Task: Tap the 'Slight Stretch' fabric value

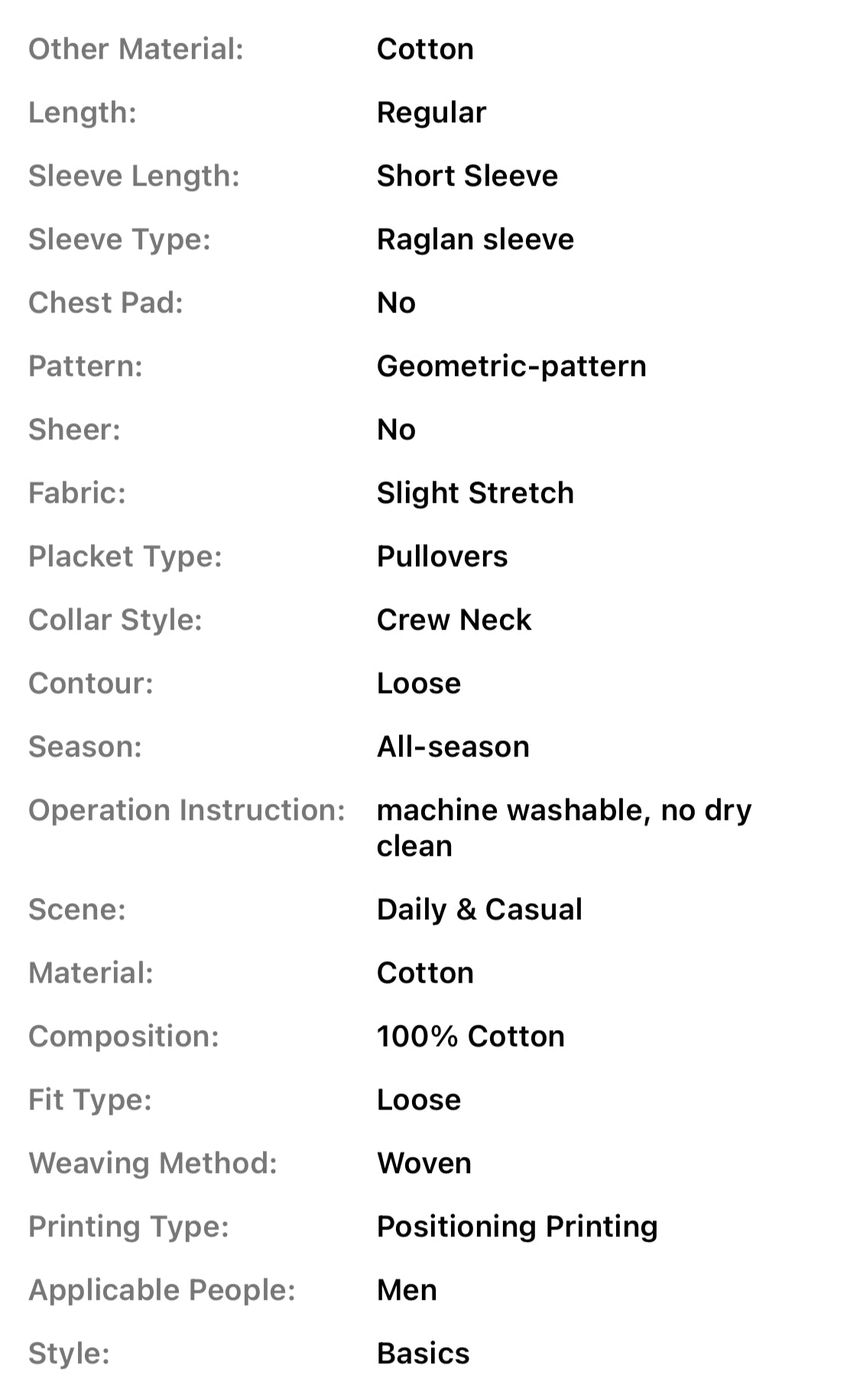Action: tap(475, 494)
